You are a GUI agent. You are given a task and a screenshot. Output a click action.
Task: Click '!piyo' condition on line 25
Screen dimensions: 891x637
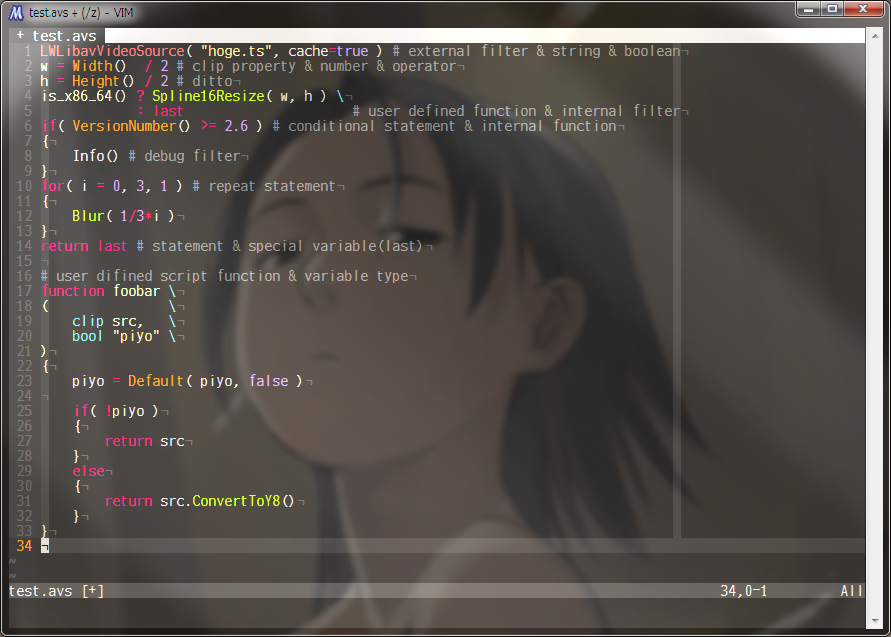[x=125, y=411]
